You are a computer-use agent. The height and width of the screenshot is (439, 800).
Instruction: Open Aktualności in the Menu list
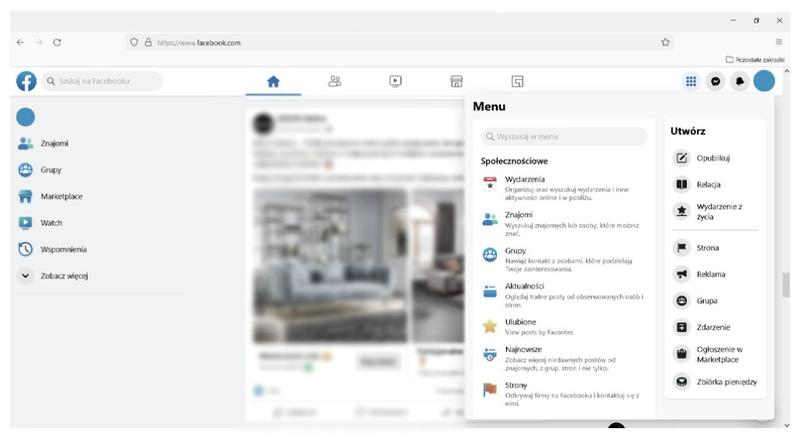[x=564, y=295]
